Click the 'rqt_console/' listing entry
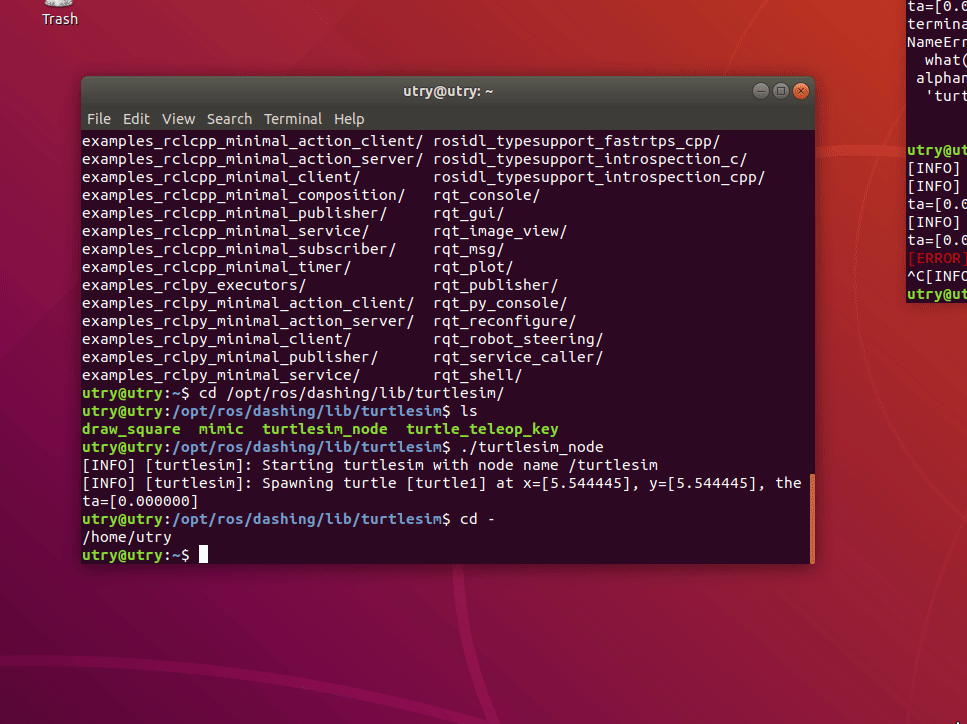Screen dimensions: 967x724 tap(487, 195)
